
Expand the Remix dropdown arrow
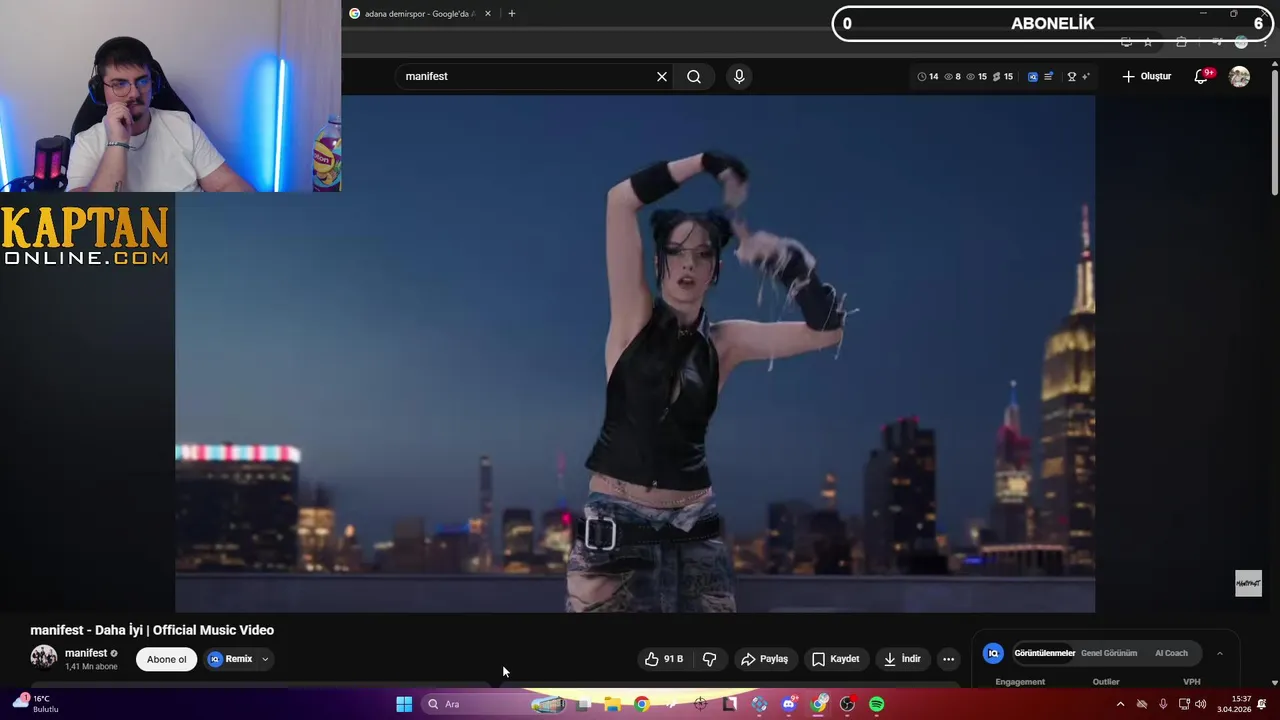coord(265,659)
